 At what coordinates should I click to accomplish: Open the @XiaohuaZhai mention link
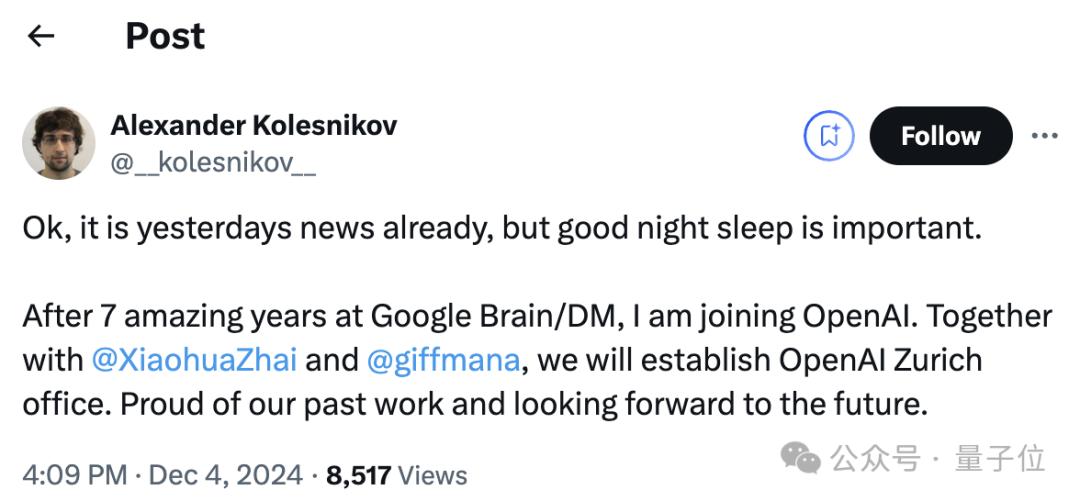click(194, 360)
